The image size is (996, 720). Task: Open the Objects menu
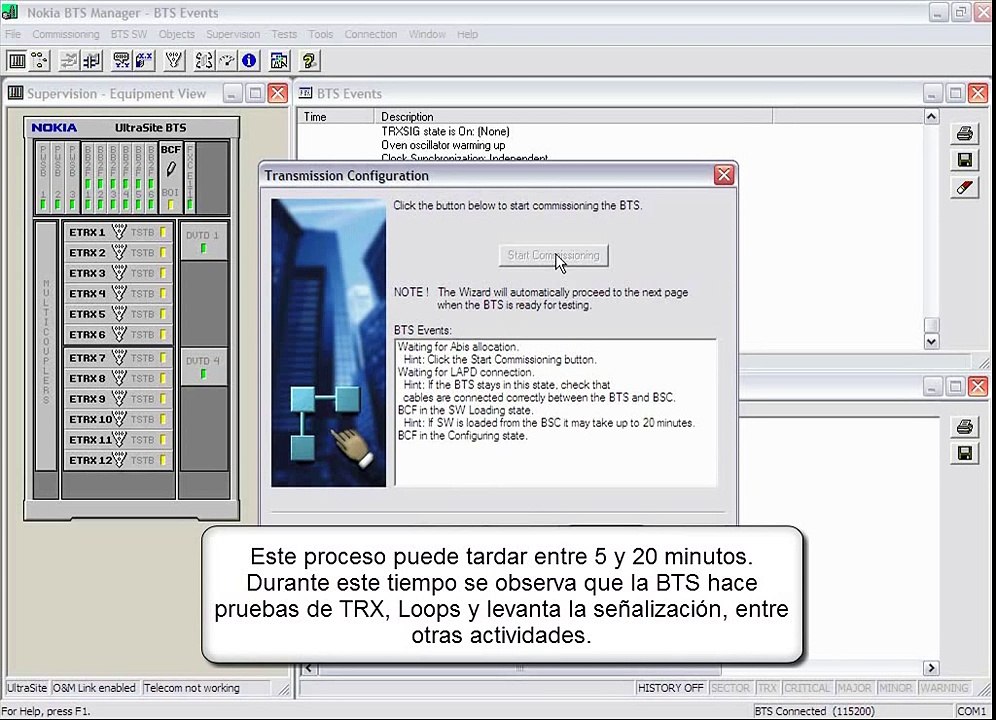(177, 34)
